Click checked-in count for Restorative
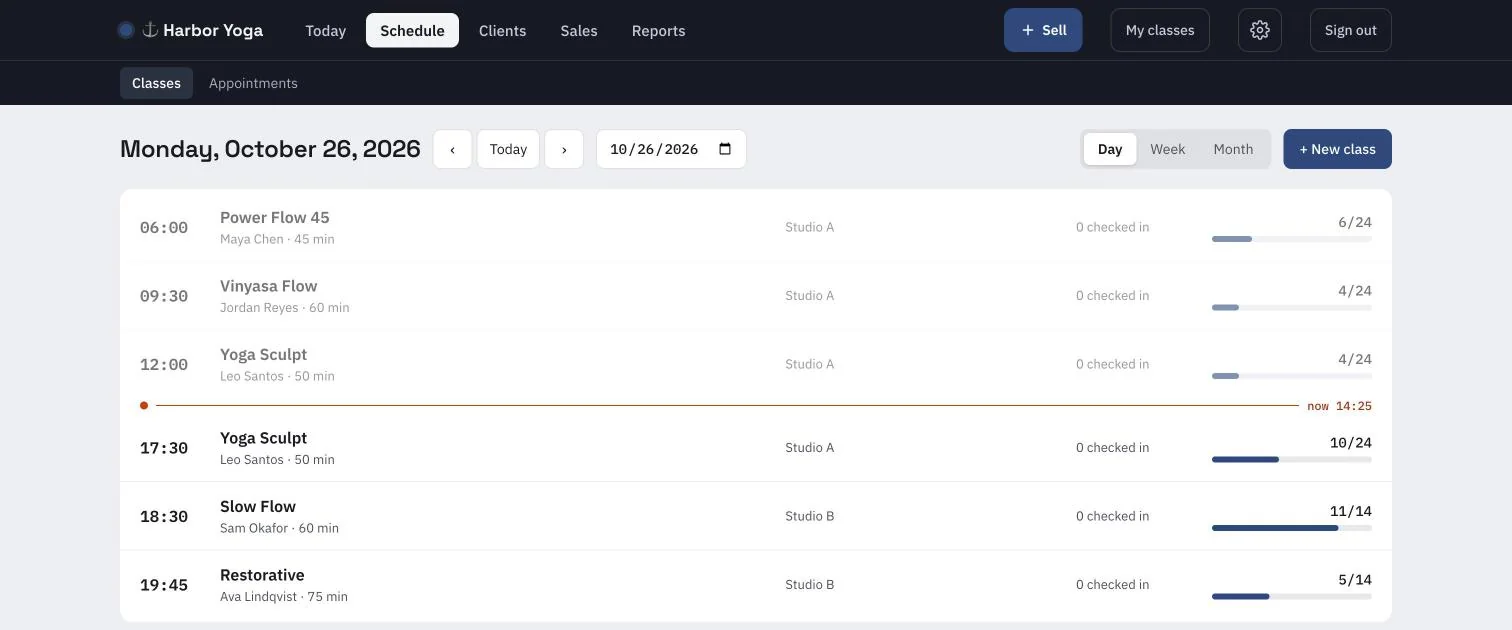The width and height of the screenshot is (1512, 630). [1113, 585]
